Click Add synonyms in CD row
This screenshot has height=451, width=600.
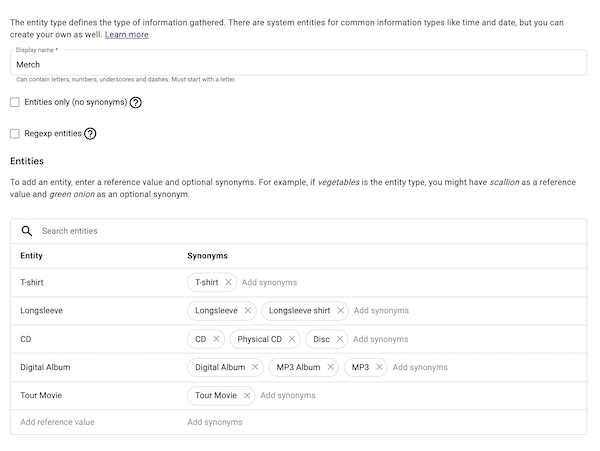point(380,339)
